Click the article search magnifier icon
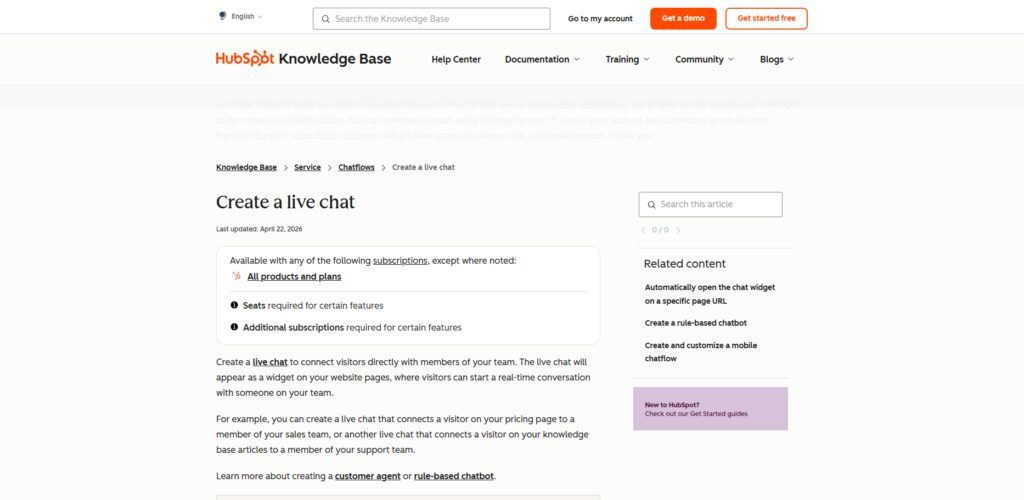 [x=651, y=205]
